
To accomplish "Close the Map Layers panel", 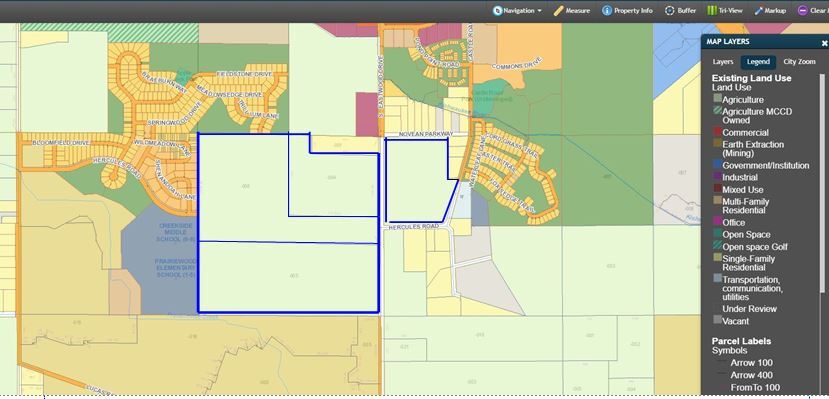I will 824,43.
